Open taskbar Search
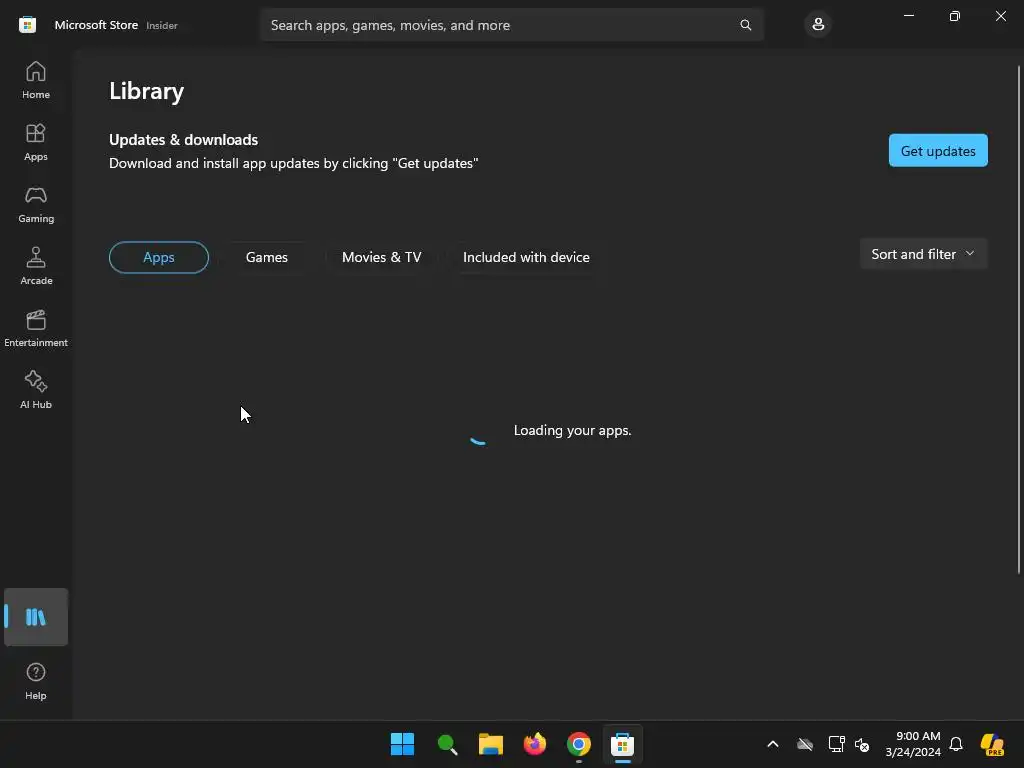The image size is (1024, 768). tap(447, 744)
